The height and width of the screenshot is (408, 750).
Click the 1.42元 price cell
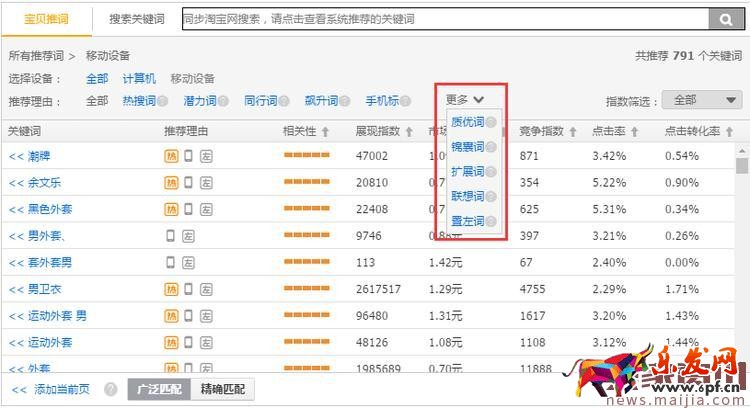tap(445, 263)
